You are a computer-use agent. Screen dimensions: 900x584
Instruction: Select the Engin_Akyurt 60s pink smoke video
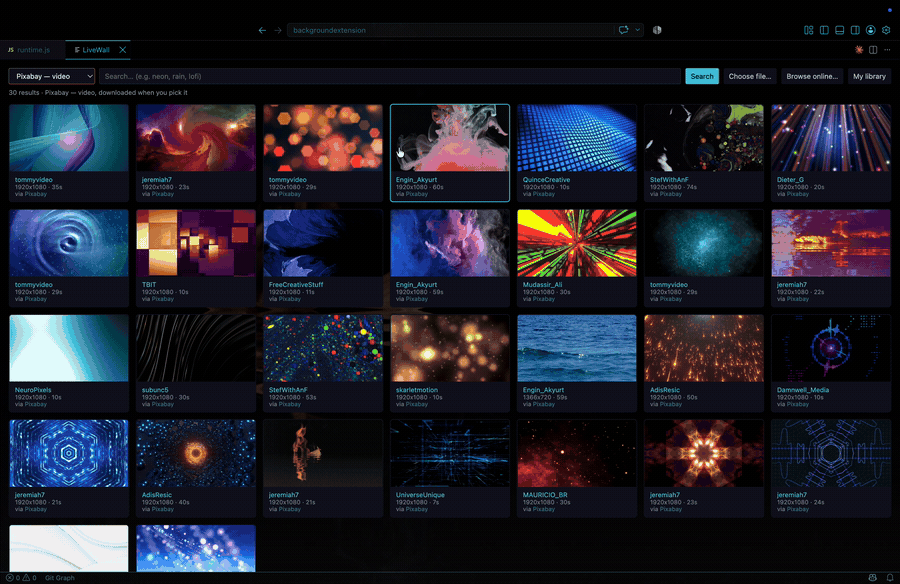(x=450, y=153)
